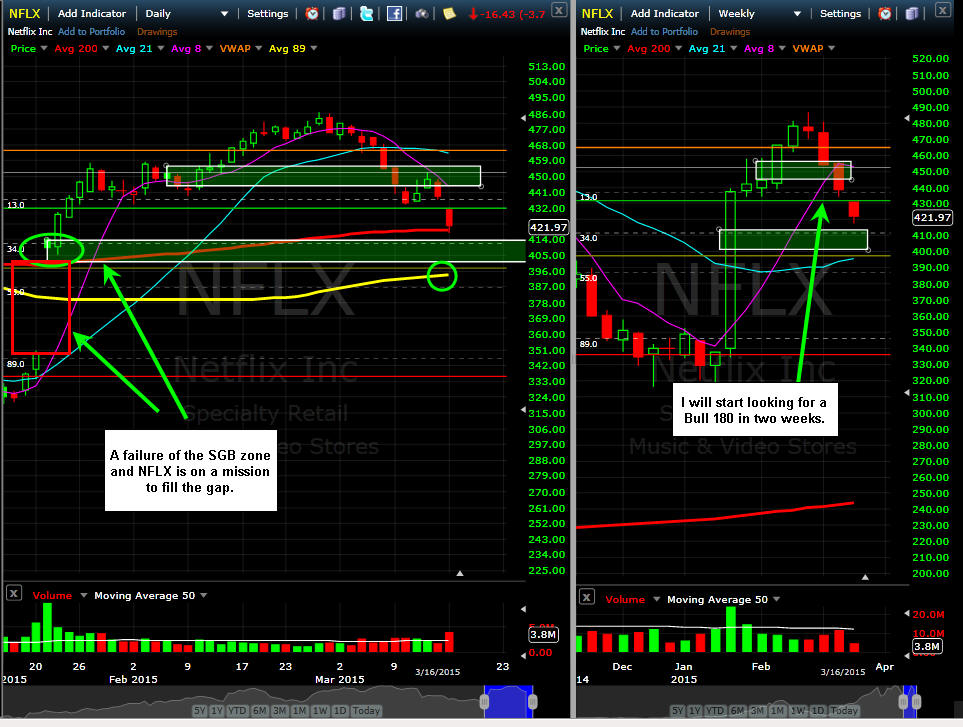Select Today range in Weekly chart
The image size is (963, 727).
pos(844,710)
